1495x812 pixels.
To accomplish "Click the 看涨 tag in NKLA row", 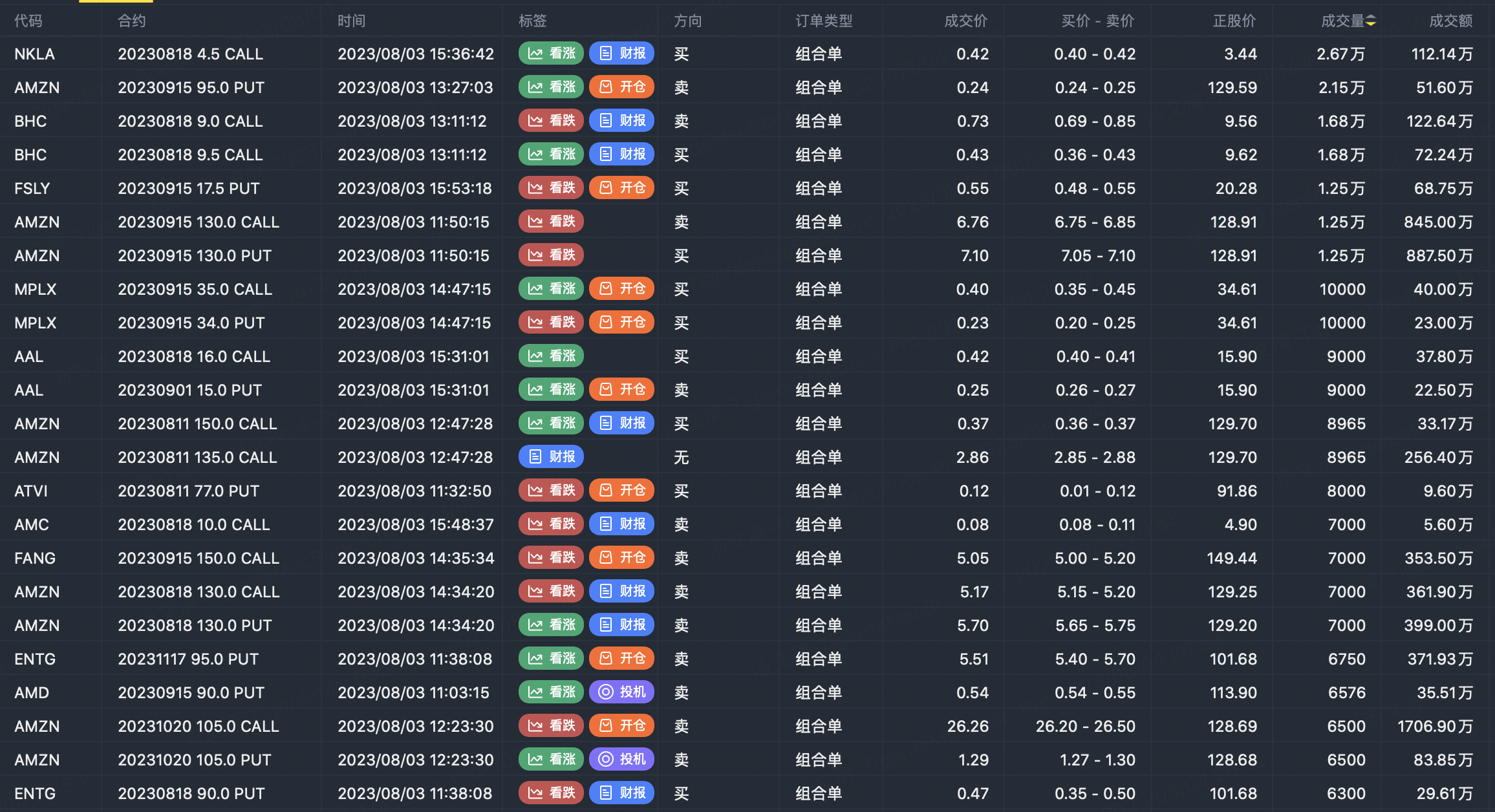I will 551,54.
